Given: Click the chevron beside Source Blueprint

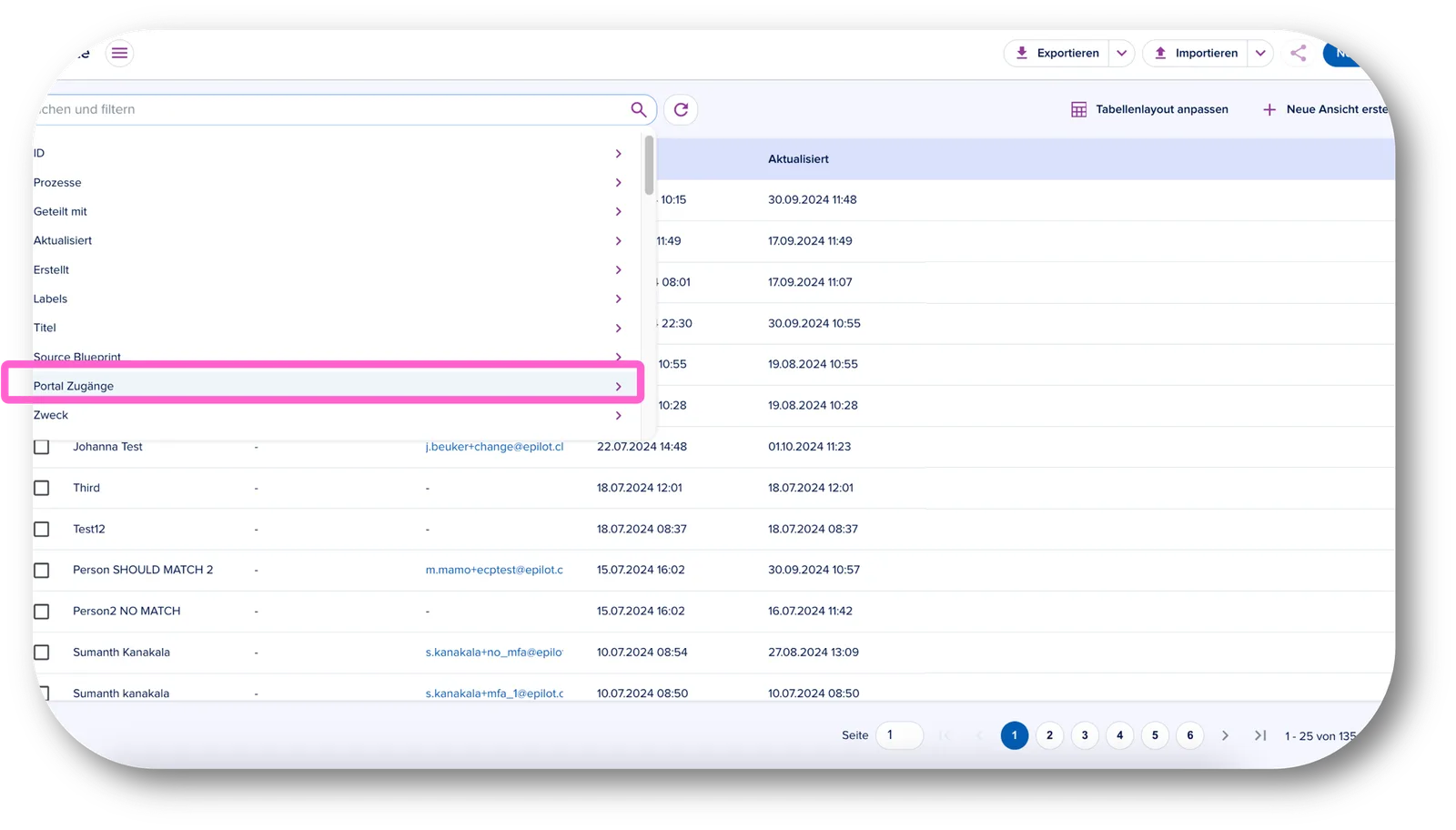Looking at the screenshot, I should [x=619, y=357].
